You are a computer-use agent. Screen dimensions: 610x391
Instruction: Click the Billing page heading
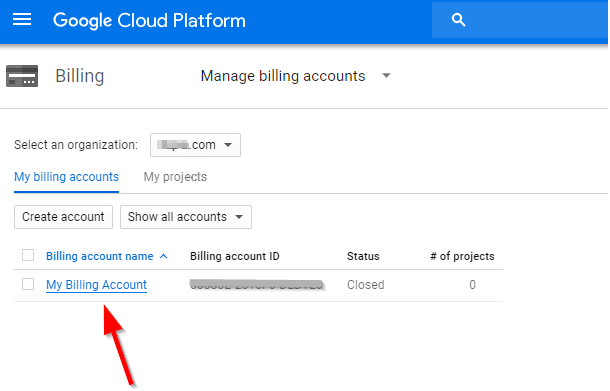[80, 76]
